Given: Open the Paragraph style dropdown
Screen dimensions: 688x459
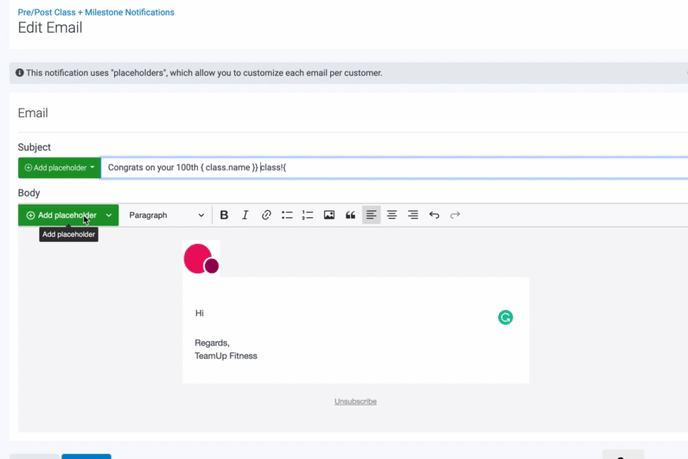Looking at the screenshot, I should 166,215.
